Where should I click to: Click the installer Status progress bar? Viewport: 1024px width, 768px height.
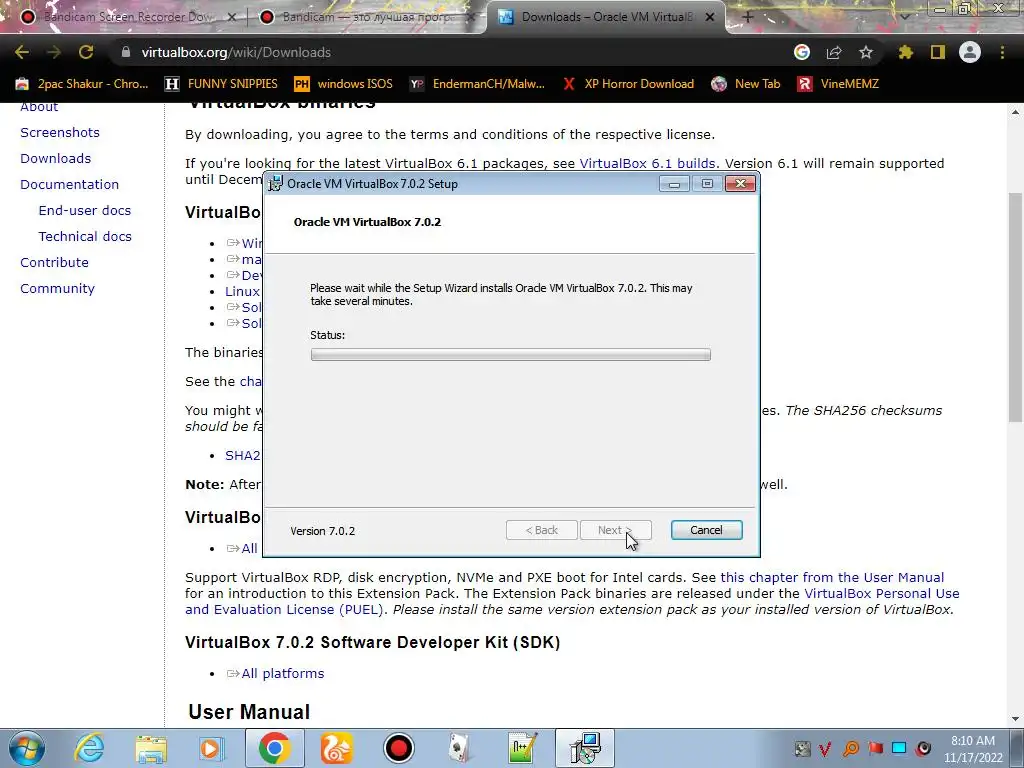[x=511, y=355]
